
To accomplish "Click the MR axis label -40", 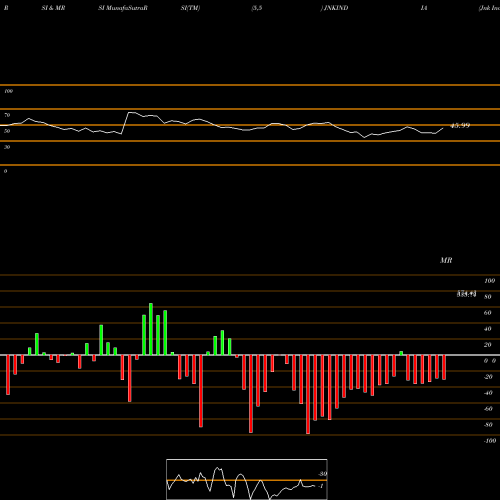I will pos(488,393).
